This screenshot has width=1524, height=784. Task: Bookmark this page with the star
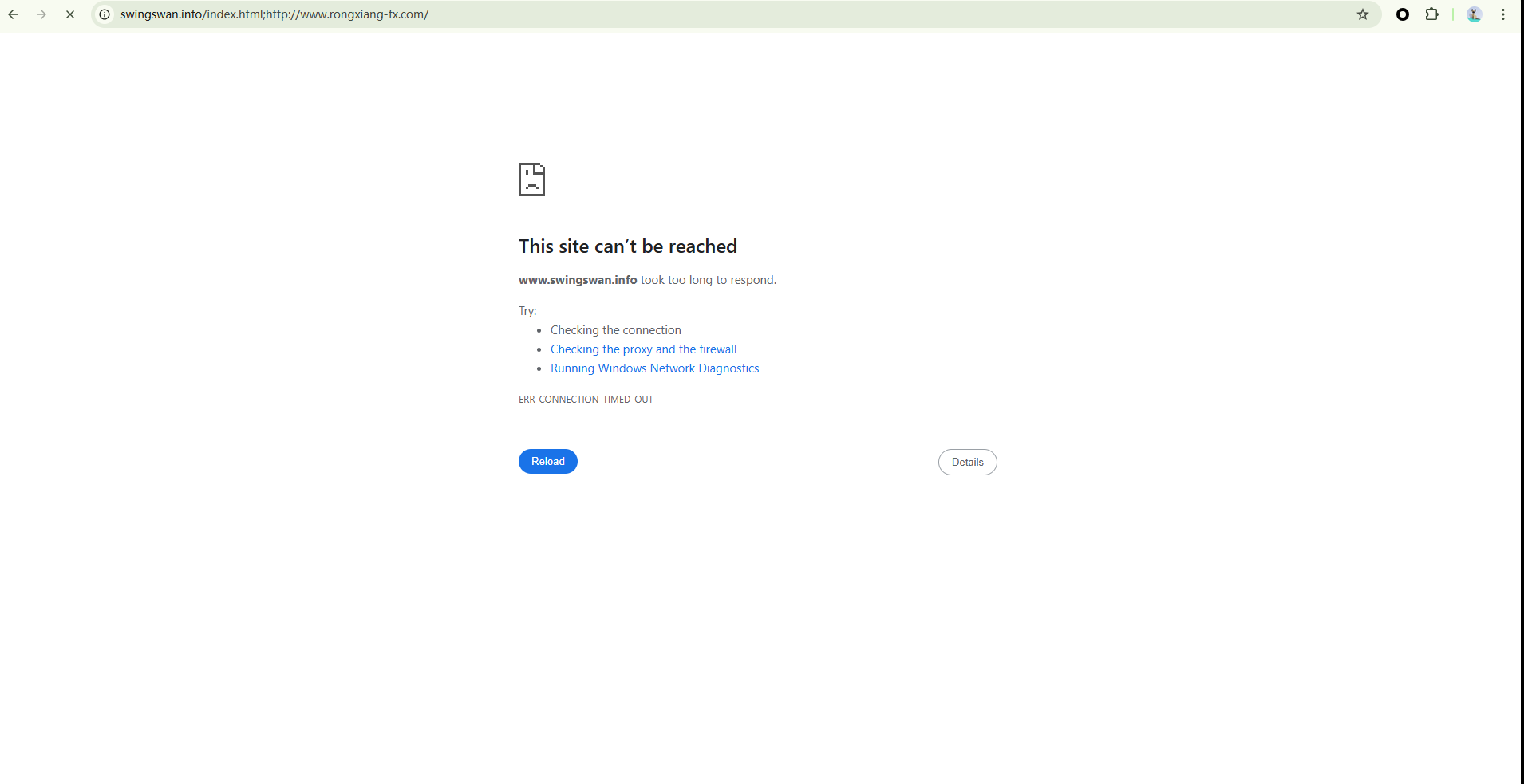pyautogui.click(x=1363, y=14)
